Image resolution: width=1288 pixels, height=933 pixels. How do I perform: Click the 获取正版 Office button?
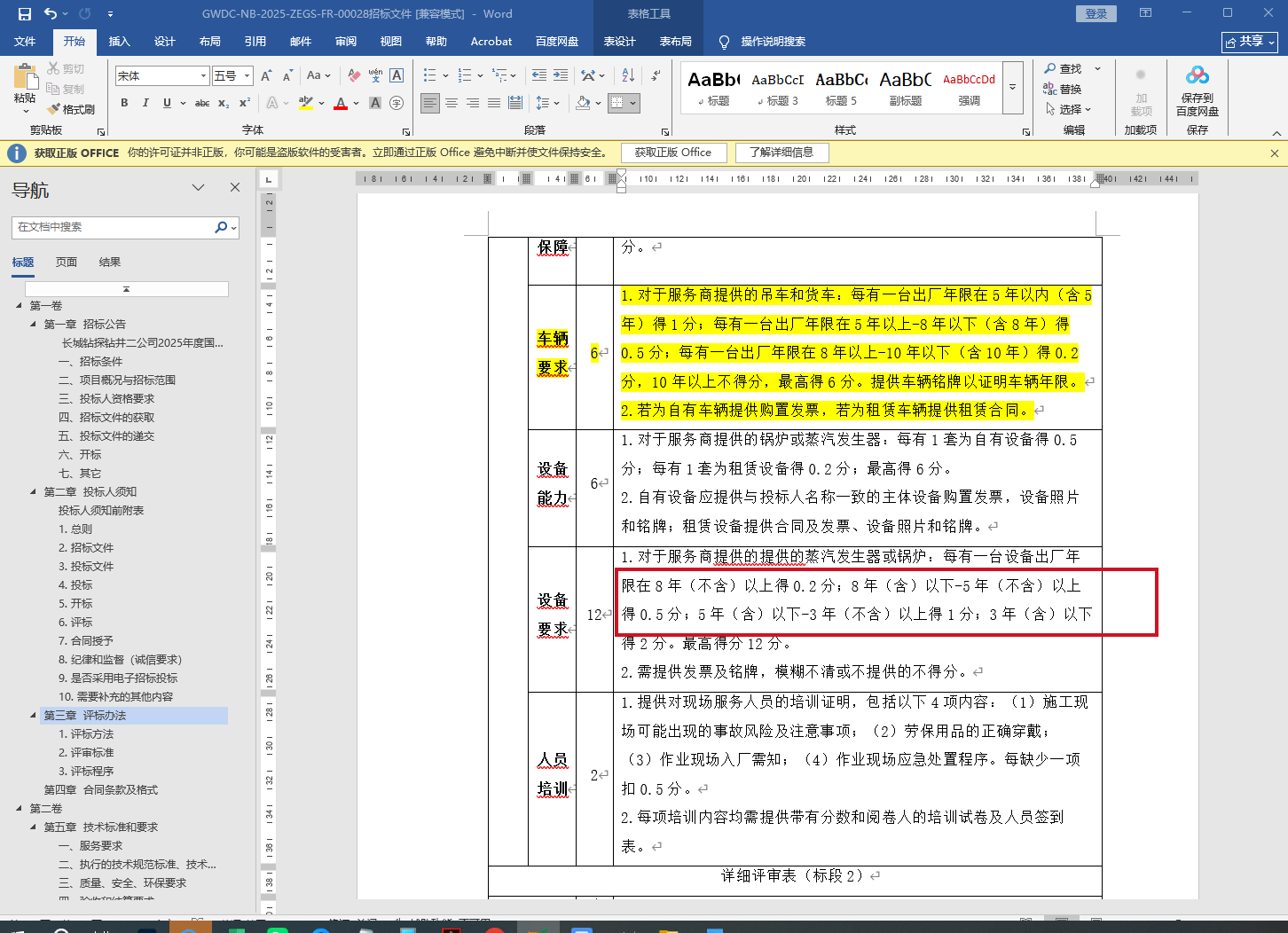(673, 153)
